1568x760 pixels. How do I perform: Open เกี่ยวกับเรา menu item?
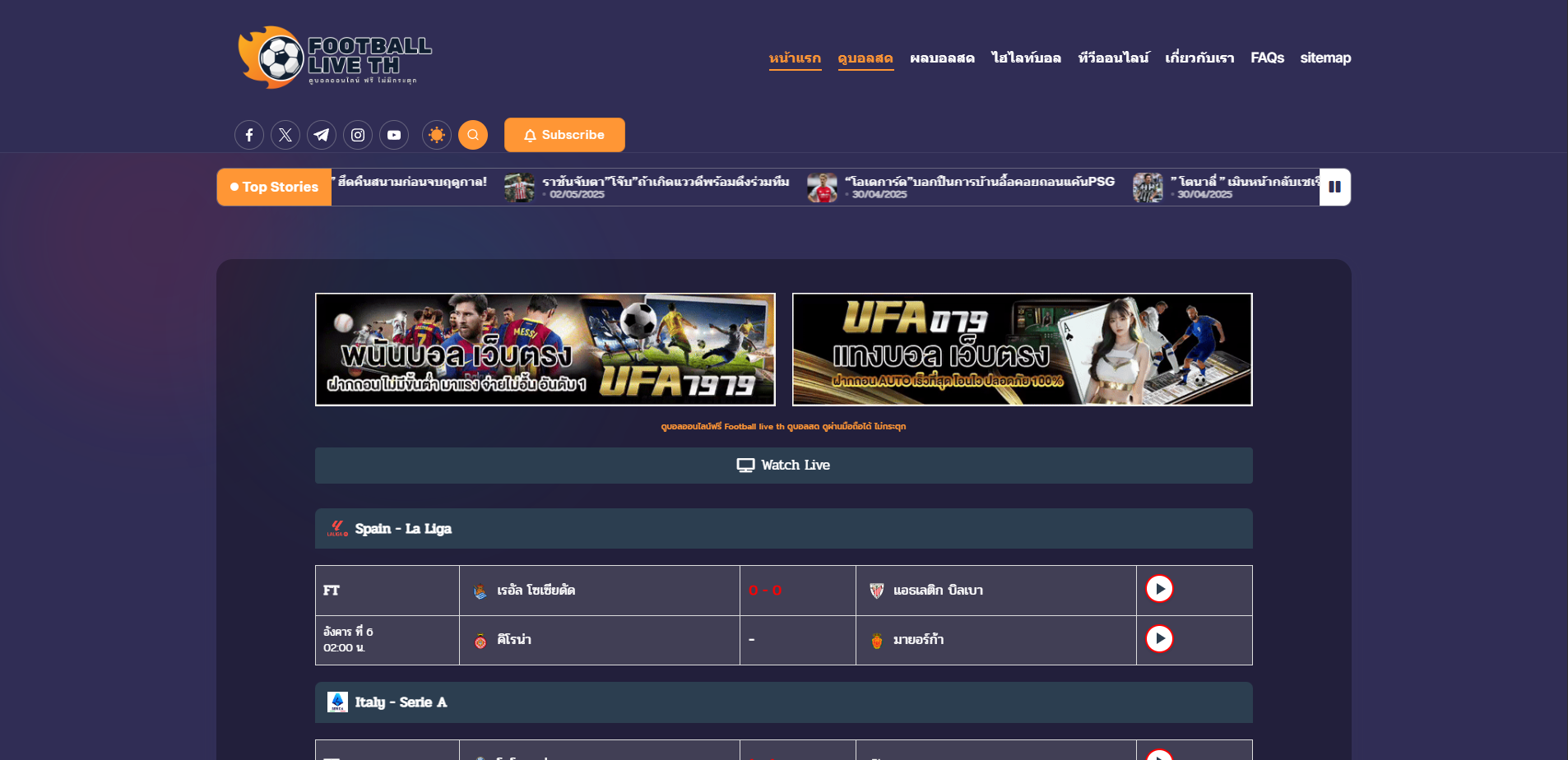tap(1199, 58)
